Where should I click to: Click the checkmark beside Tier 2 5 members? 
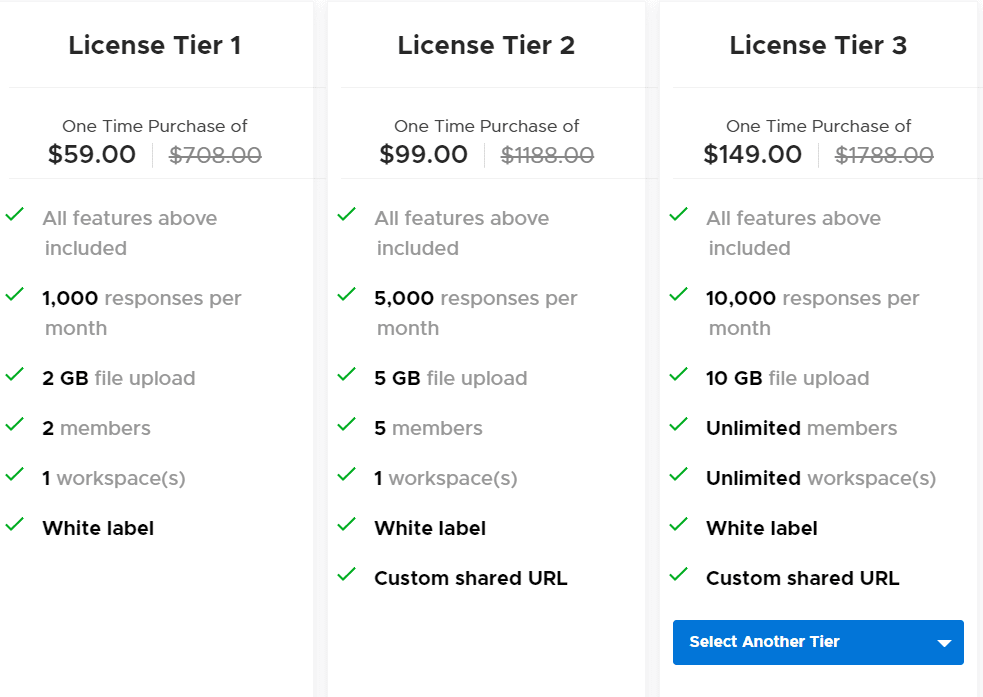pyautogui.click(x=347, y=426)
